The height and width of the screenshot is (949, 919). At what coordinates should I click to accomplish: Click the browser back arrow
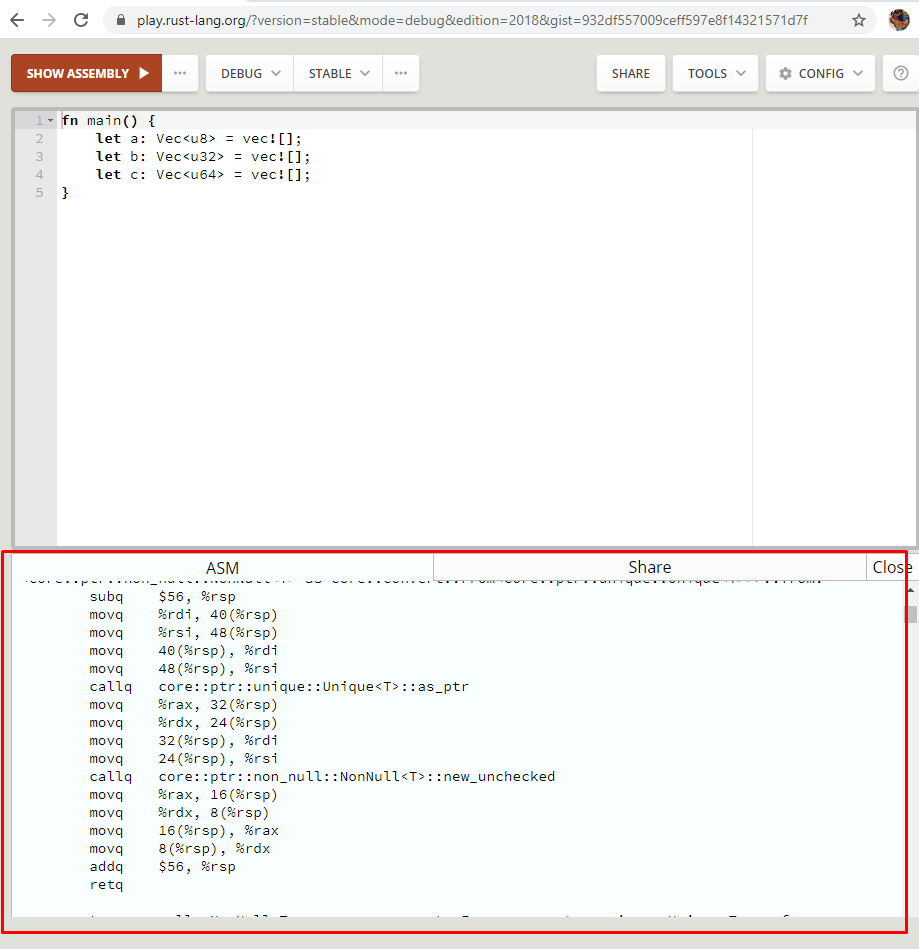click(17, 20)
